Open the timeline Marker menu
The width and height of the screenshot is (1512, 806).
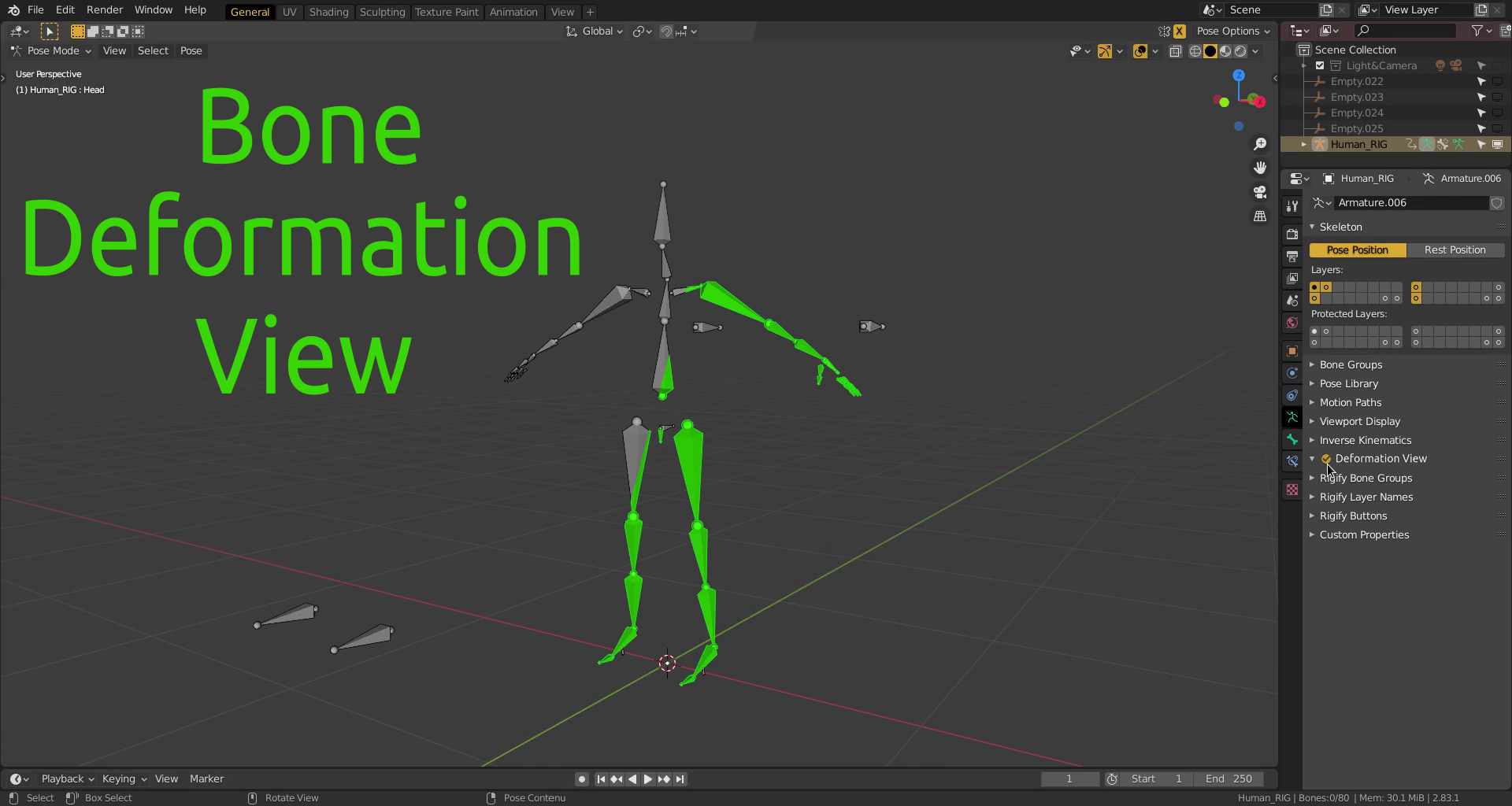click(206, 779)
